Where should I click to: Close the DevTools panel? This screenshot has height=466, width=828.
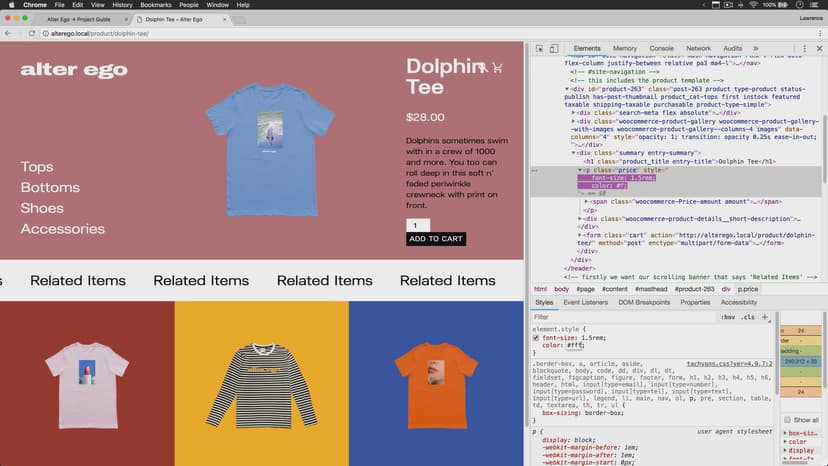[817, 48]
